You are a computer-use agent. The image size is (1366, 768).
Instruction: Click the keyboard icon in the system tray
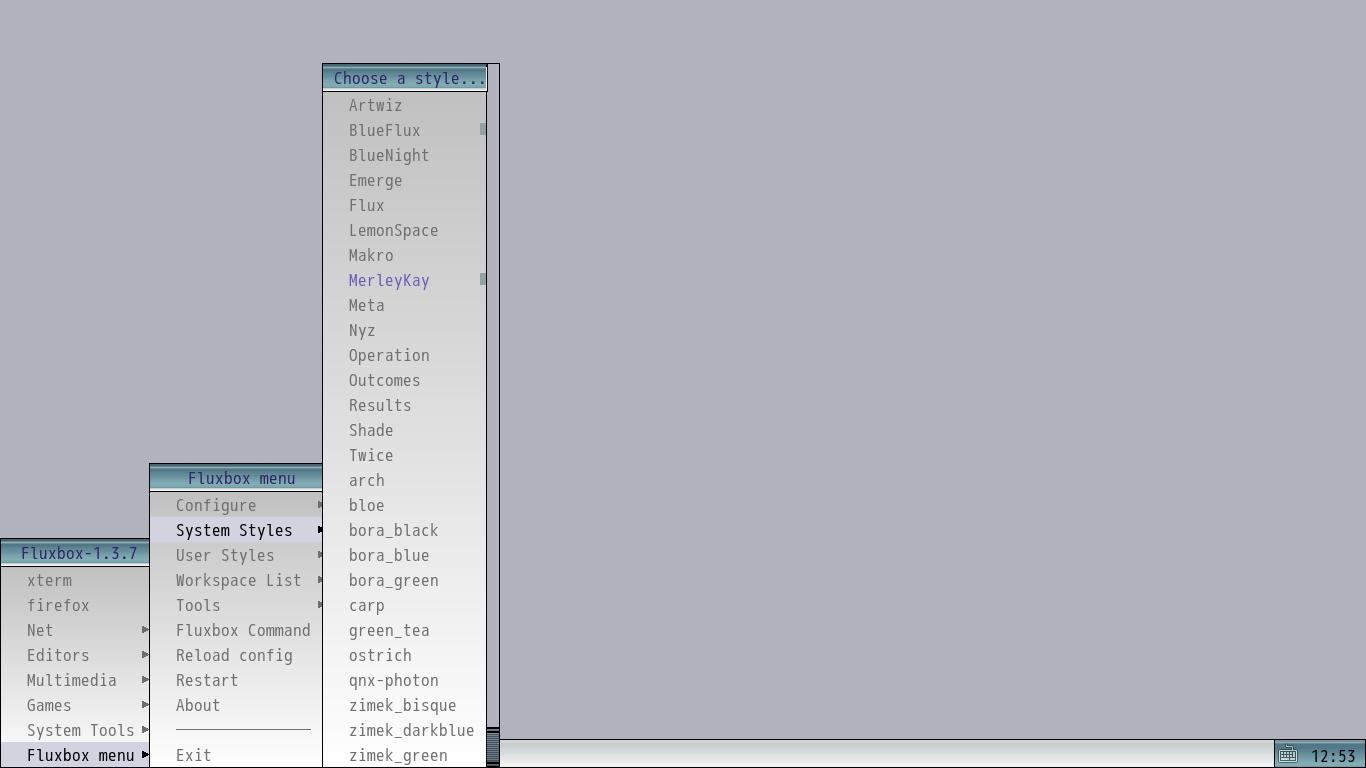point(1288,755)
